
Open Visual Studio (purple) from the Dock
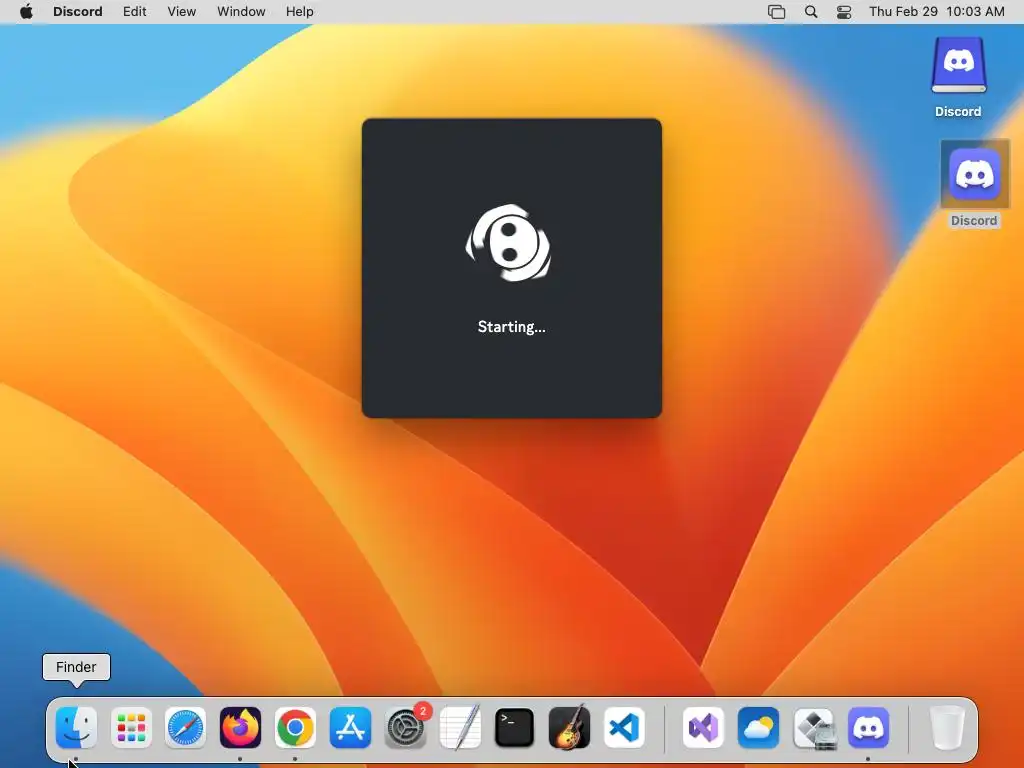703,727
